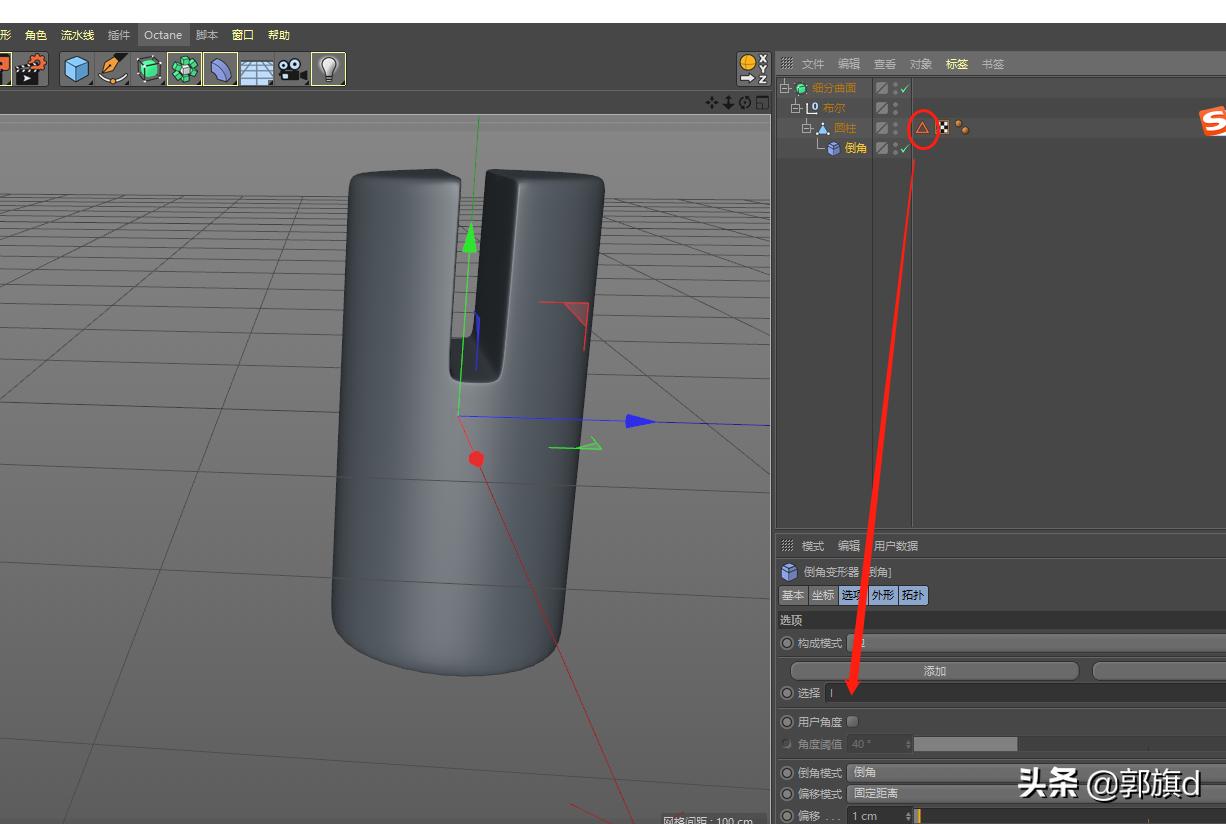The image size is (1226, 824).
Task: Open the floor environment objects icon
Action: [256, 70]
